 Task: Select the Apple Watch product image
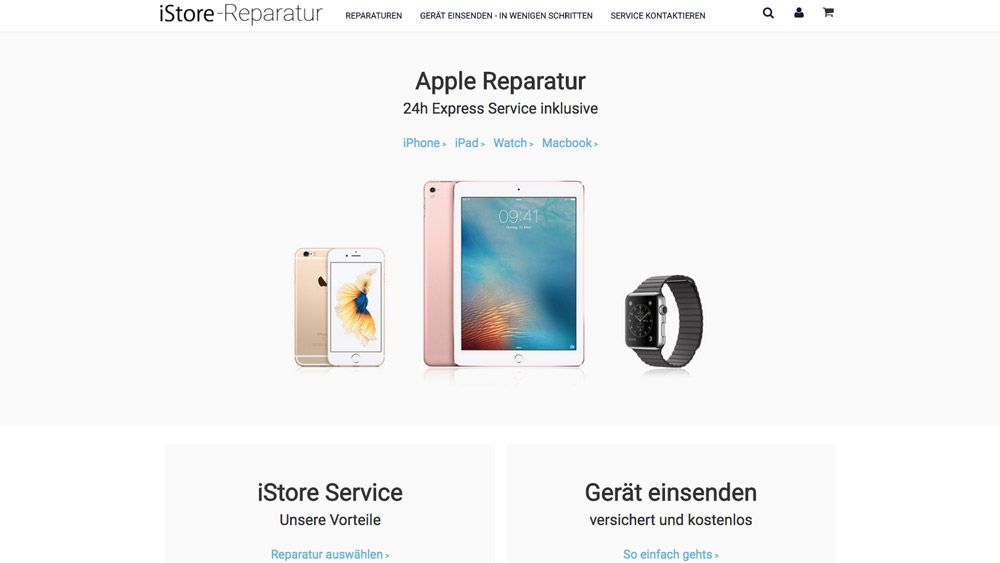point(664,321)
